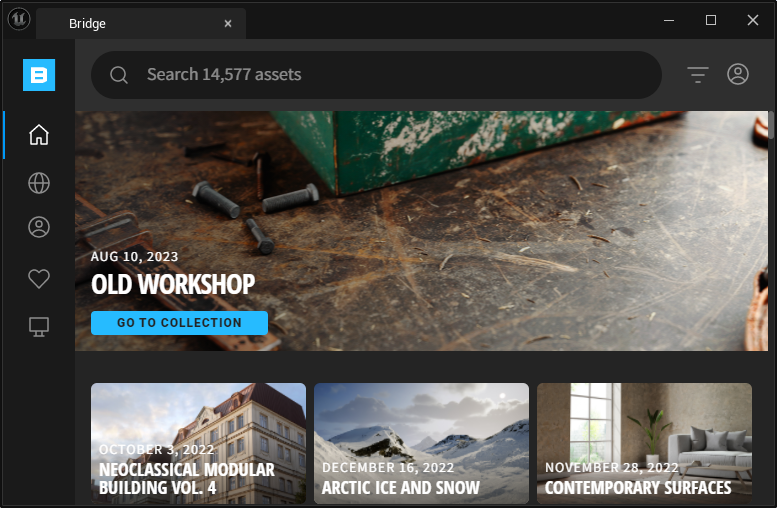Open the filter options icon
This screenshot has width=777, height=508.
(x=697, y=75)
